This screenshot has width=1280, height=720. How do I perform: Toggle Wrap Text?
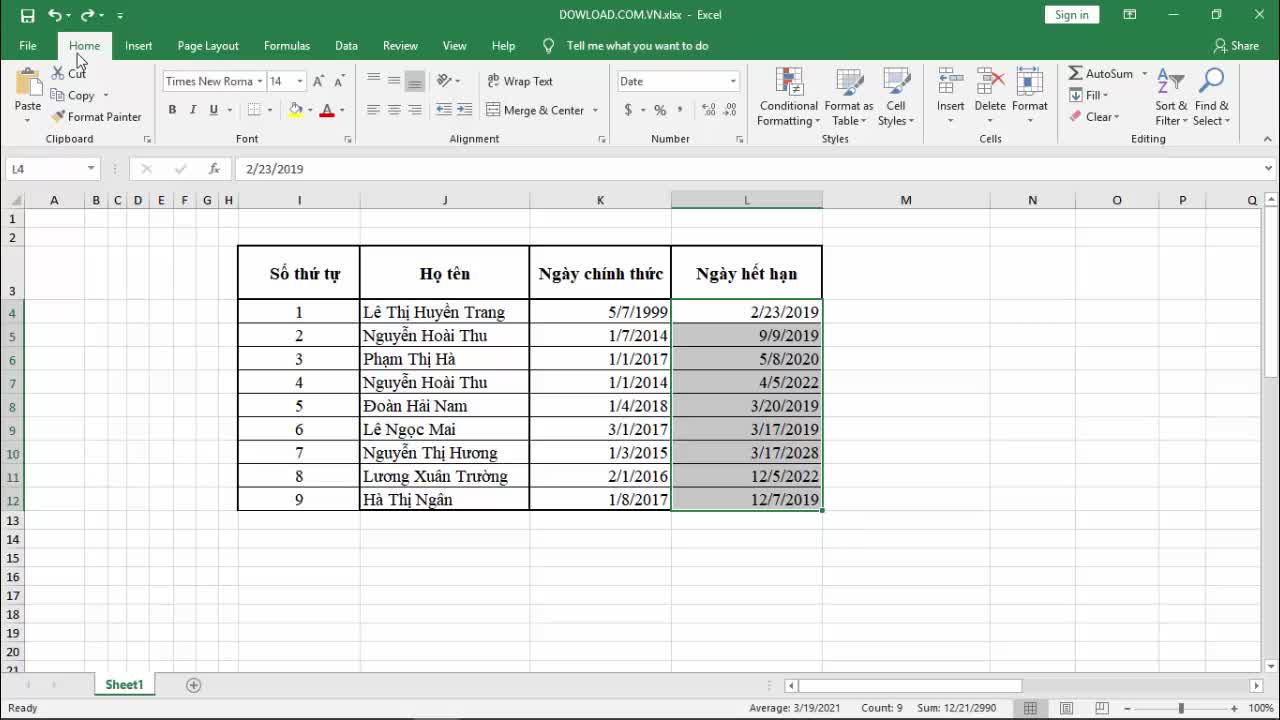(x=520, y=81)
